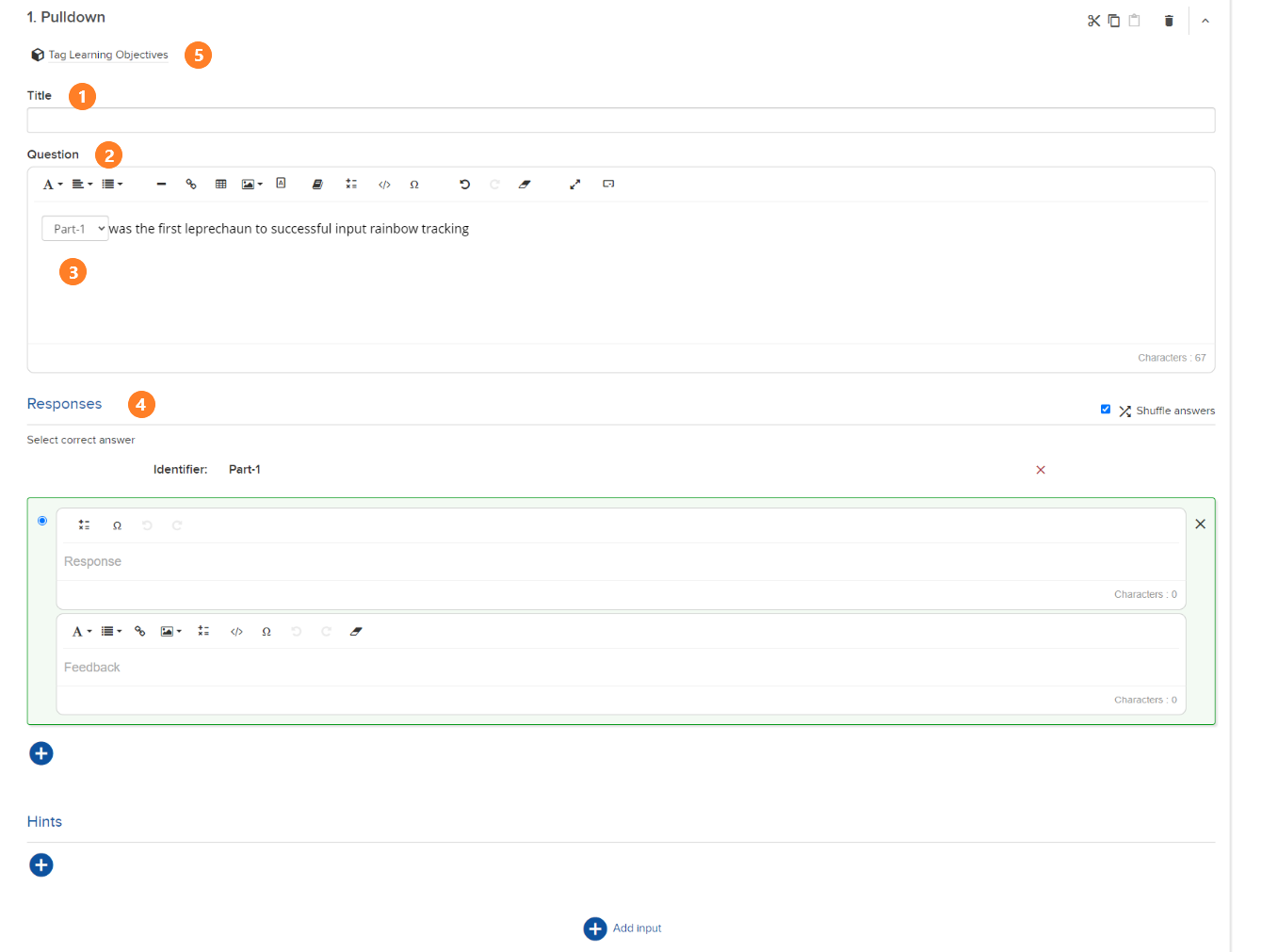Open math editor in Feedback toolbar
Image resolution: width=1278 pixels, height=952 pixels.
click(203, 632)
